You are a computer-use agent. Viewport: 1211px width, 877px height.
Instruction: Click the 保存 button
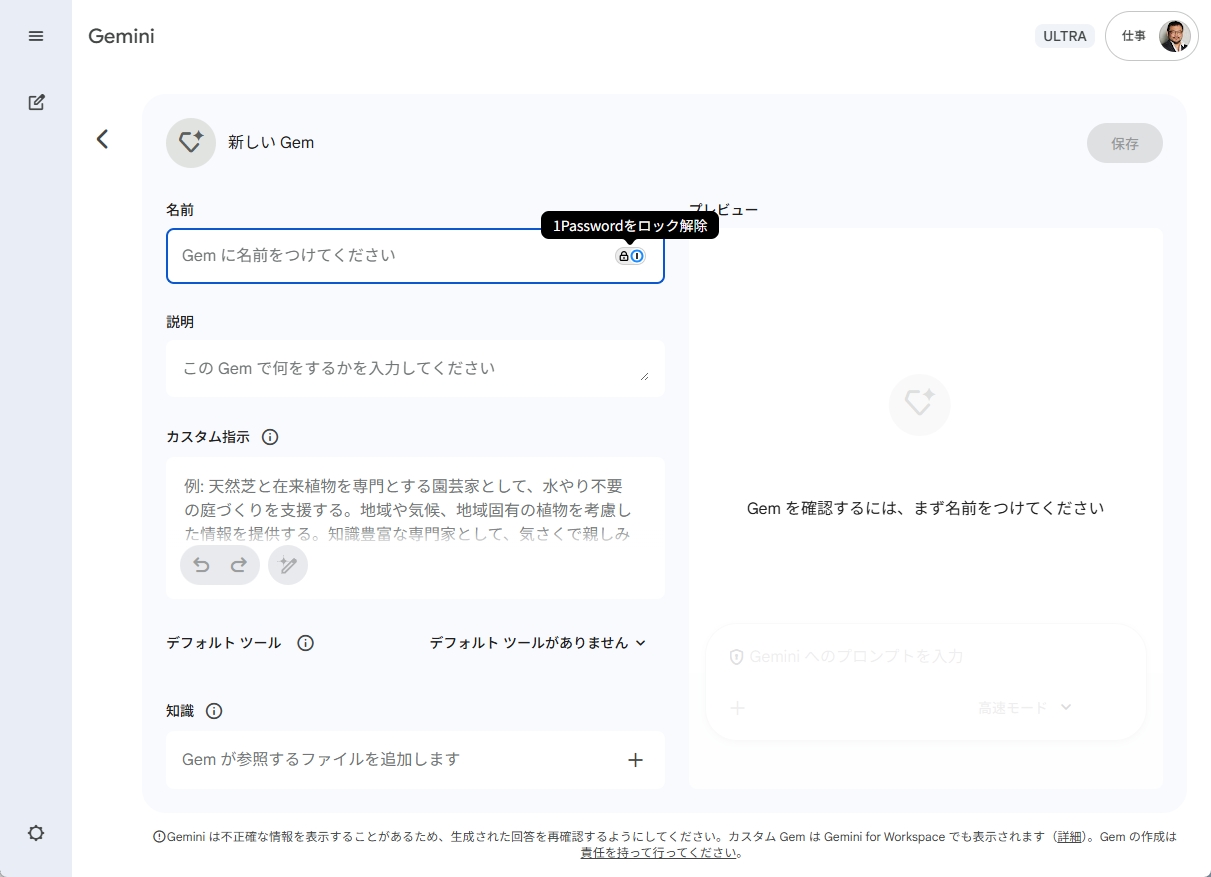[x=1125, y=143]
